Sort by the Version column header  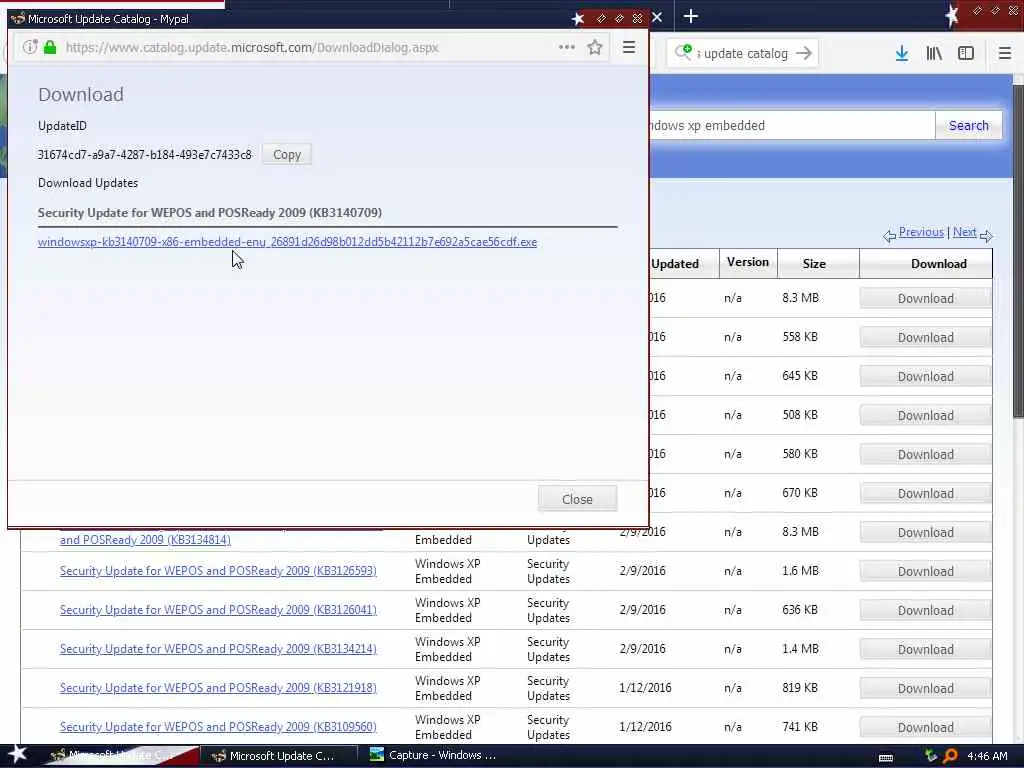coord(748,263)
